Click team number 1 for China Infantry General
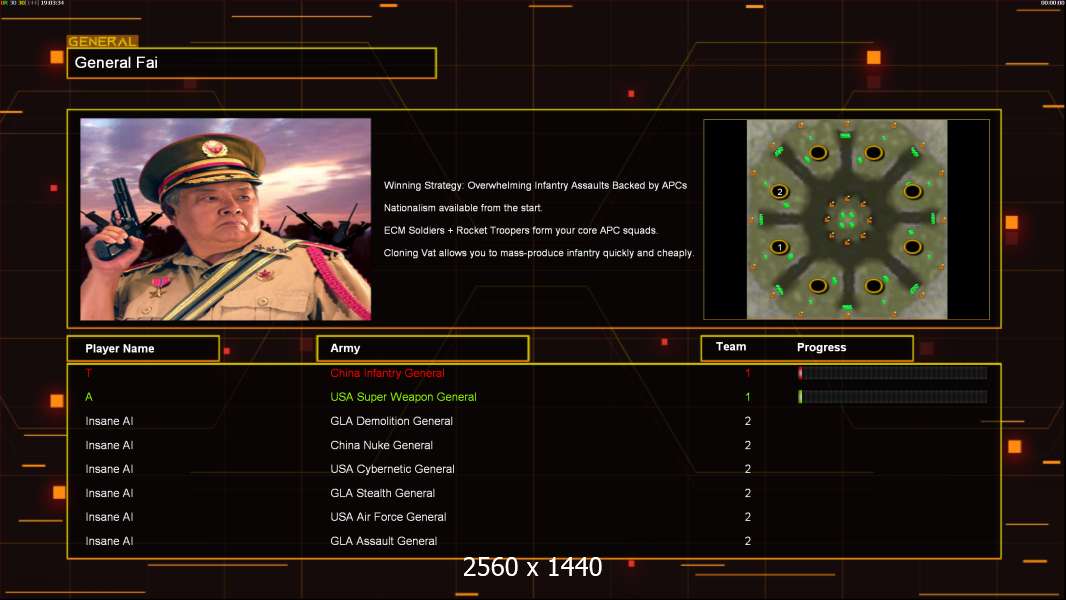Image resolution: width=1066 pixels, height=600 pixels. [748, 373]
